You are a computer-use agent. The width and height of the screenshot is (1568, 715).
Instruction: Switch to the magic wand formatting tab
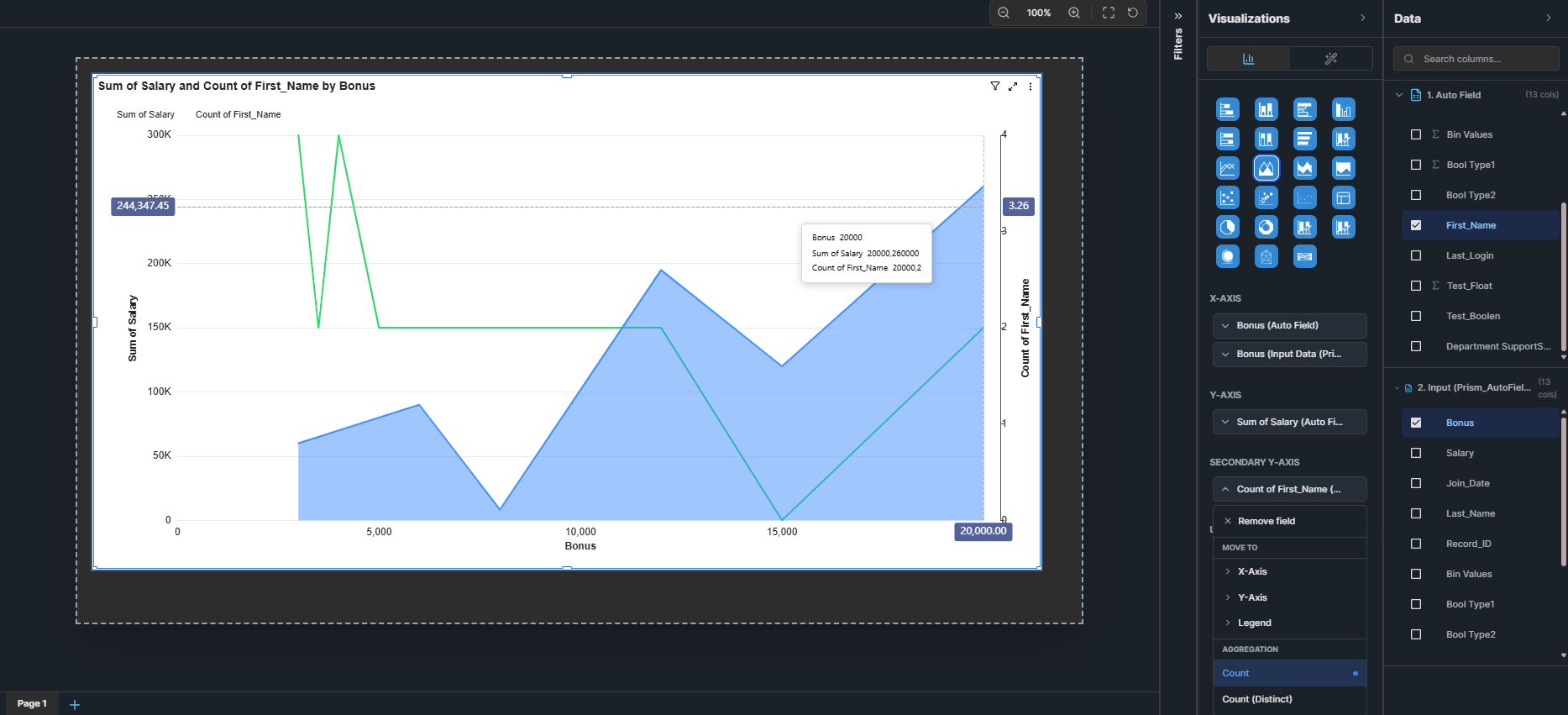[1330, 59]
